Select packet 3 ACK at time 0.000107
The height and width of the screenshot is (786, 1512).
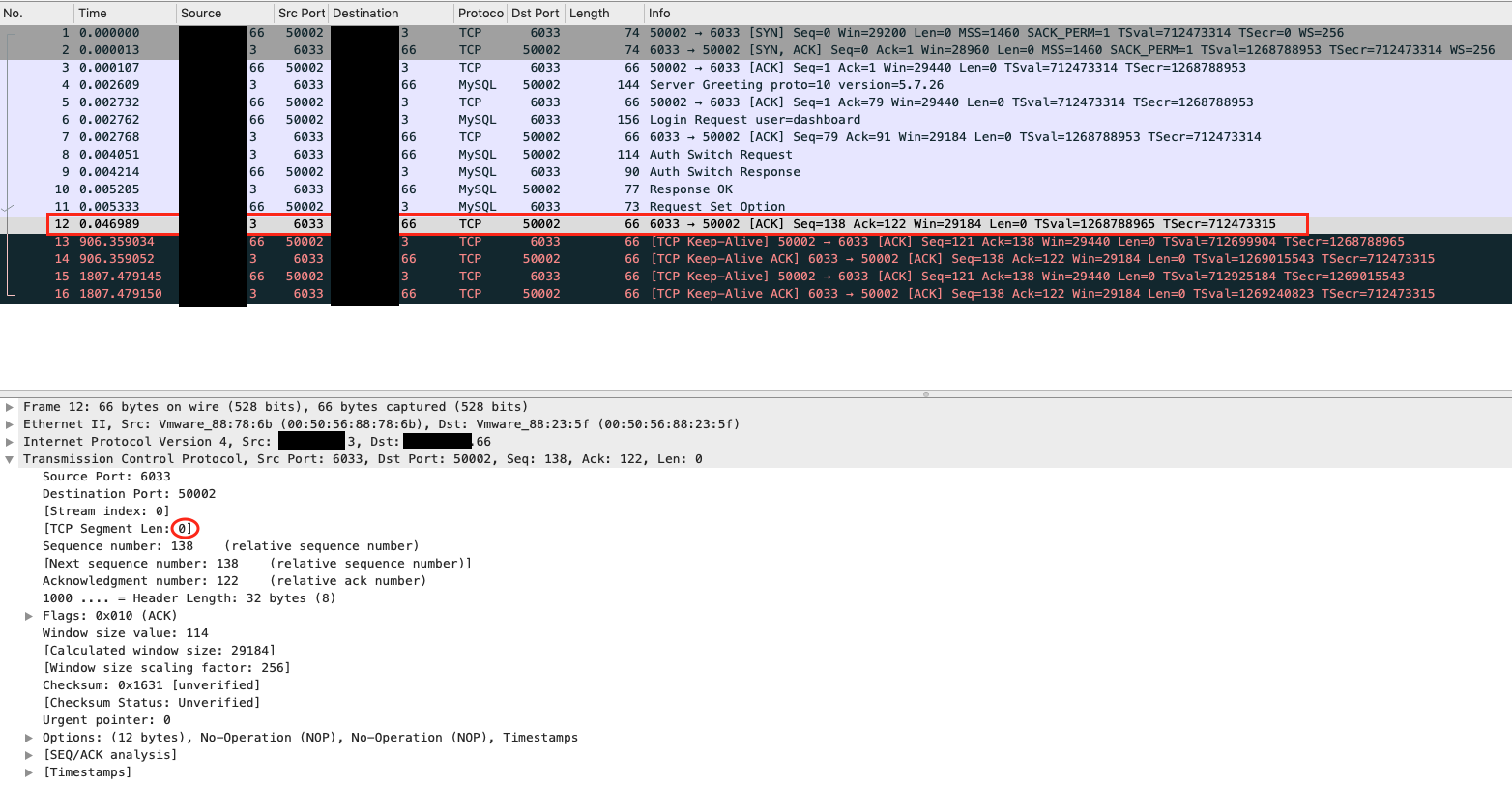pos(756,68)
